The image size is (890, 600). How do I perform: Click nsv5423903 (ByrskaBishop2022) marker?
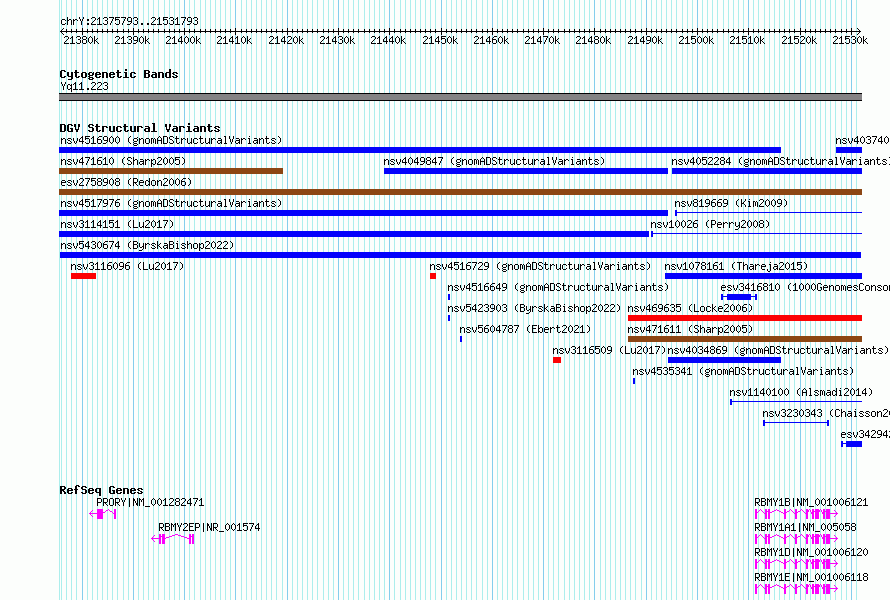[x=449, y=318]
